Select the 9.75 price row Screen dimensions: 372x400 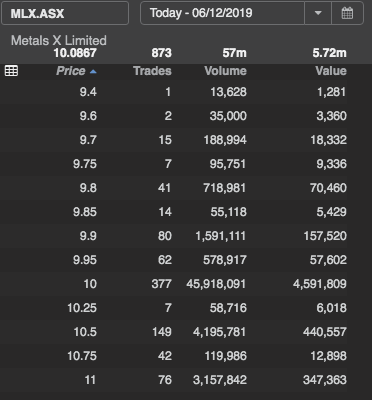(173, 164)
